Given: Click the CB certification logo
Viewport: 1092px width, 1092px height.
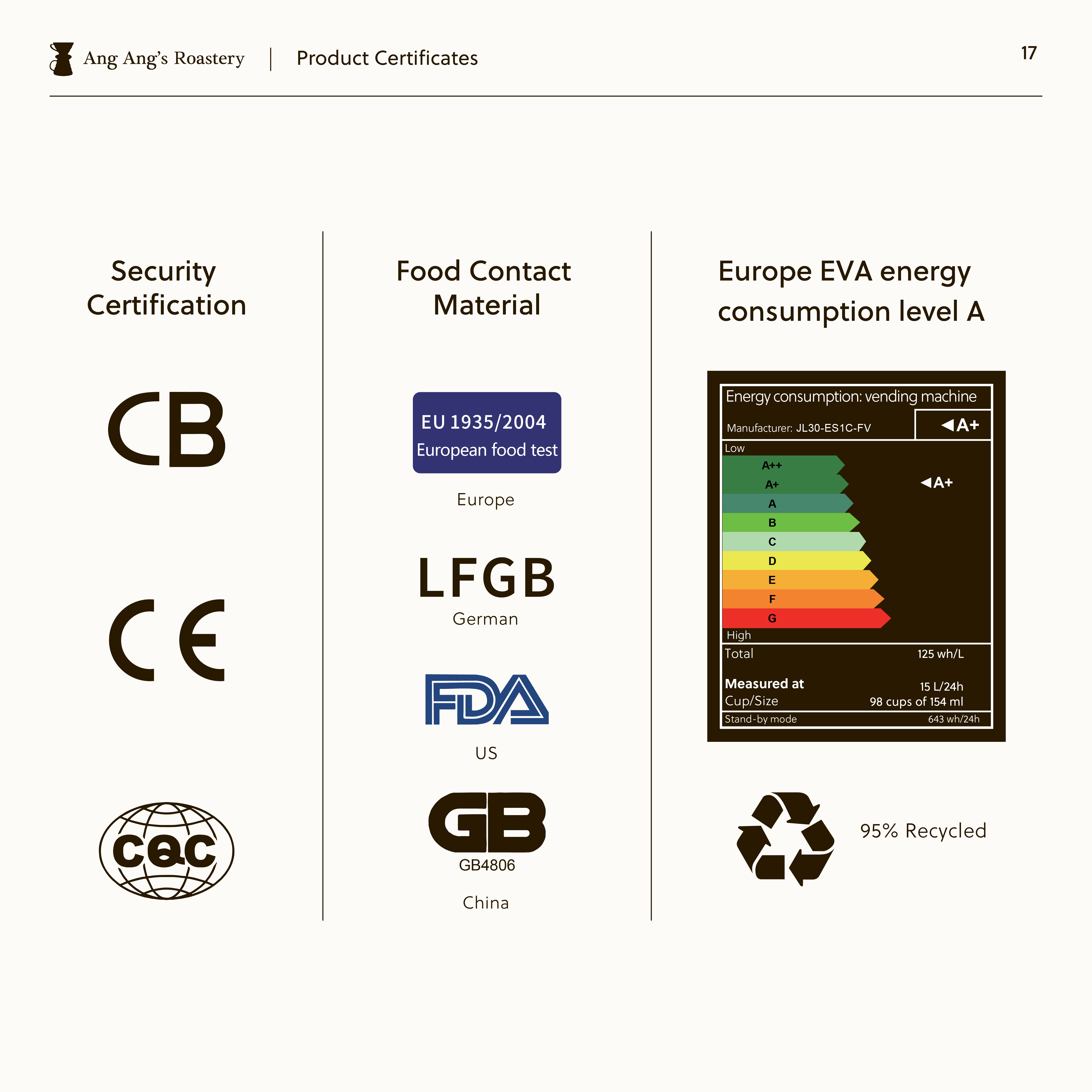Looking at the screenshot, I should [x=167, y=429].
